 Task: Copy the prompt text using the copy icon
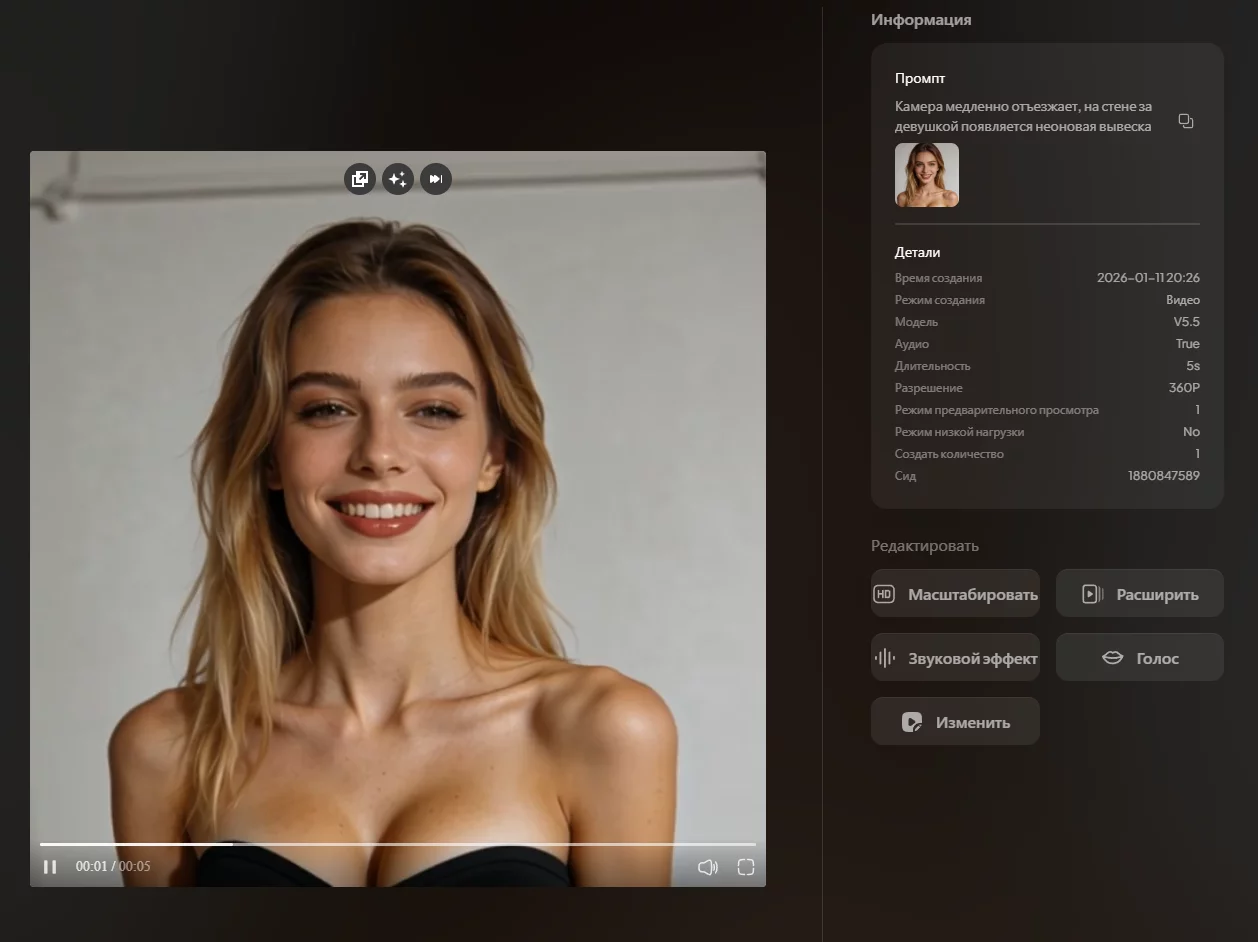pyautogui.click(x=1186, y=121)
